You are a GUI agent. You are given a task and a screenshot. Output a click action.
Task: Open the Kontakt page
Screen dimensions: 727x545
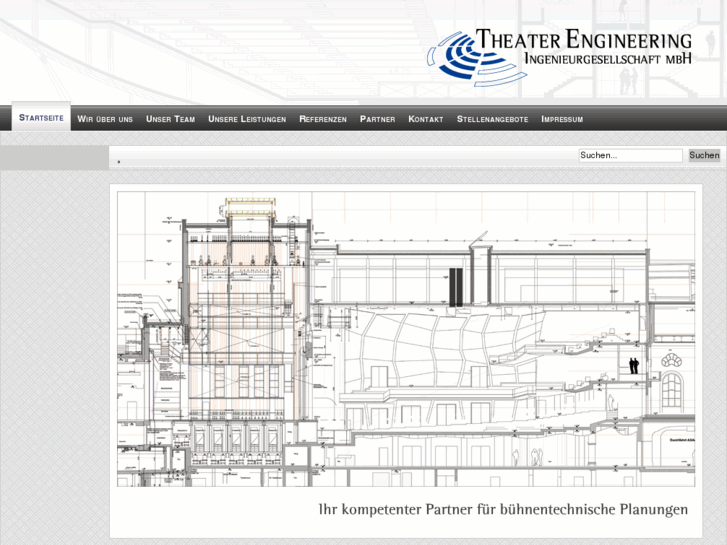426,119
